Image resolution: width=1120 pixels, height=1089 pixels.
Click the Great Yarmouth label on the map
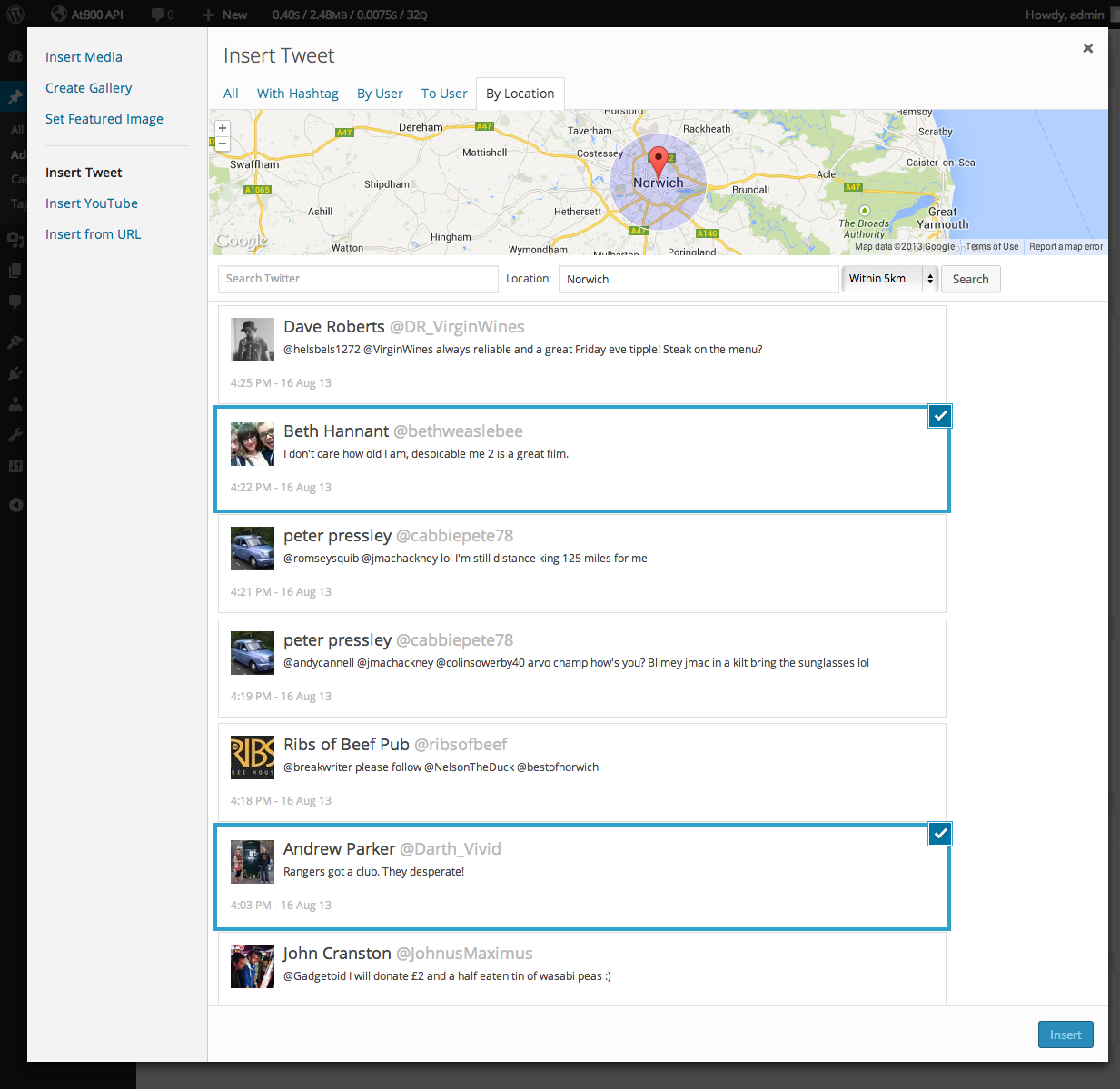click(943, 218)
